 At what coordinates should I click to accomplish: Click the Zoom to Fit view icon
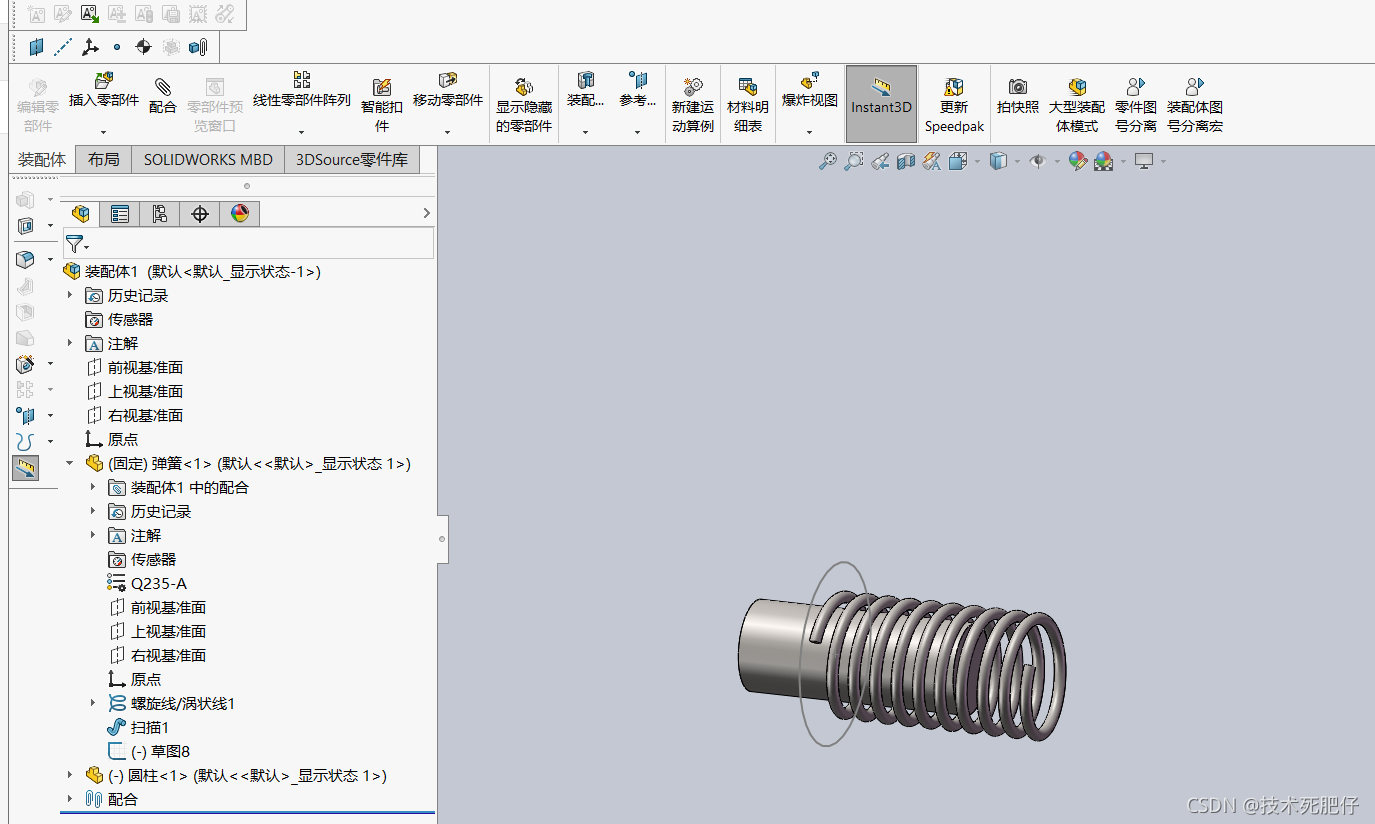click(828, 161)
